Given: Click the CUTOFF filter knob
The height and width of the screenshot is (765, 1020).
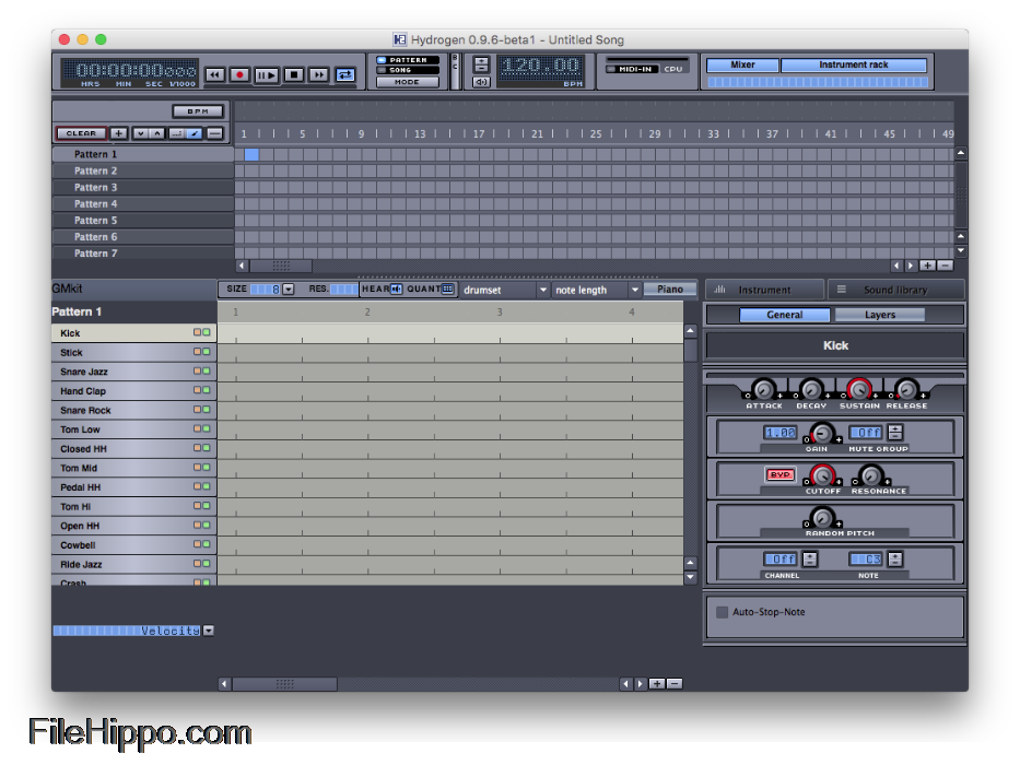Looking at the screenshot, I should [x=822, y=476].
